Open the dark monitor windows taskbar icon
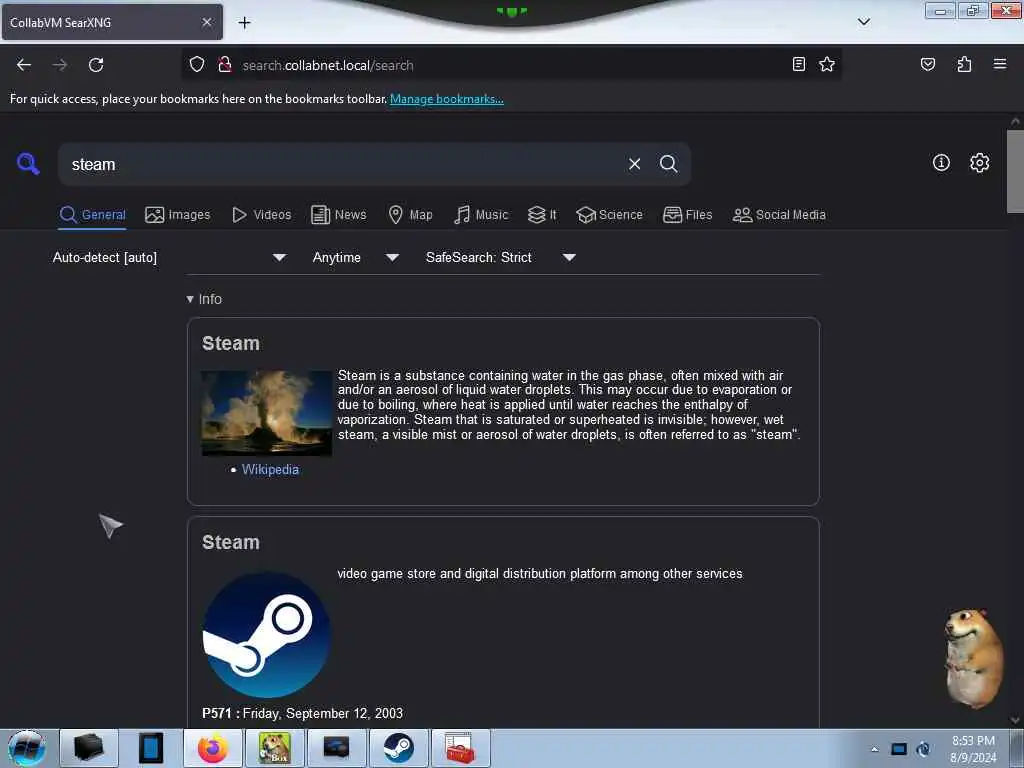This screenshot has height=768, width=1024. click(336, 748)
